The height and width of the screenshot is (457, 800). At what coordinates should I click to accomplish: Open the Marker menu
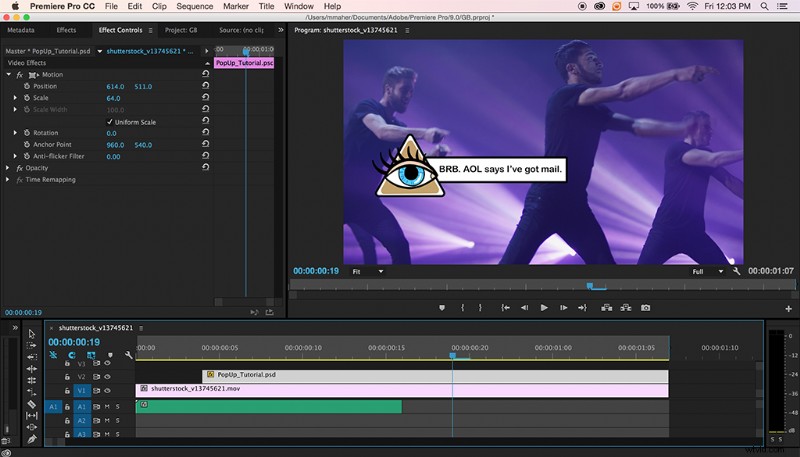(x=236, y=6)
